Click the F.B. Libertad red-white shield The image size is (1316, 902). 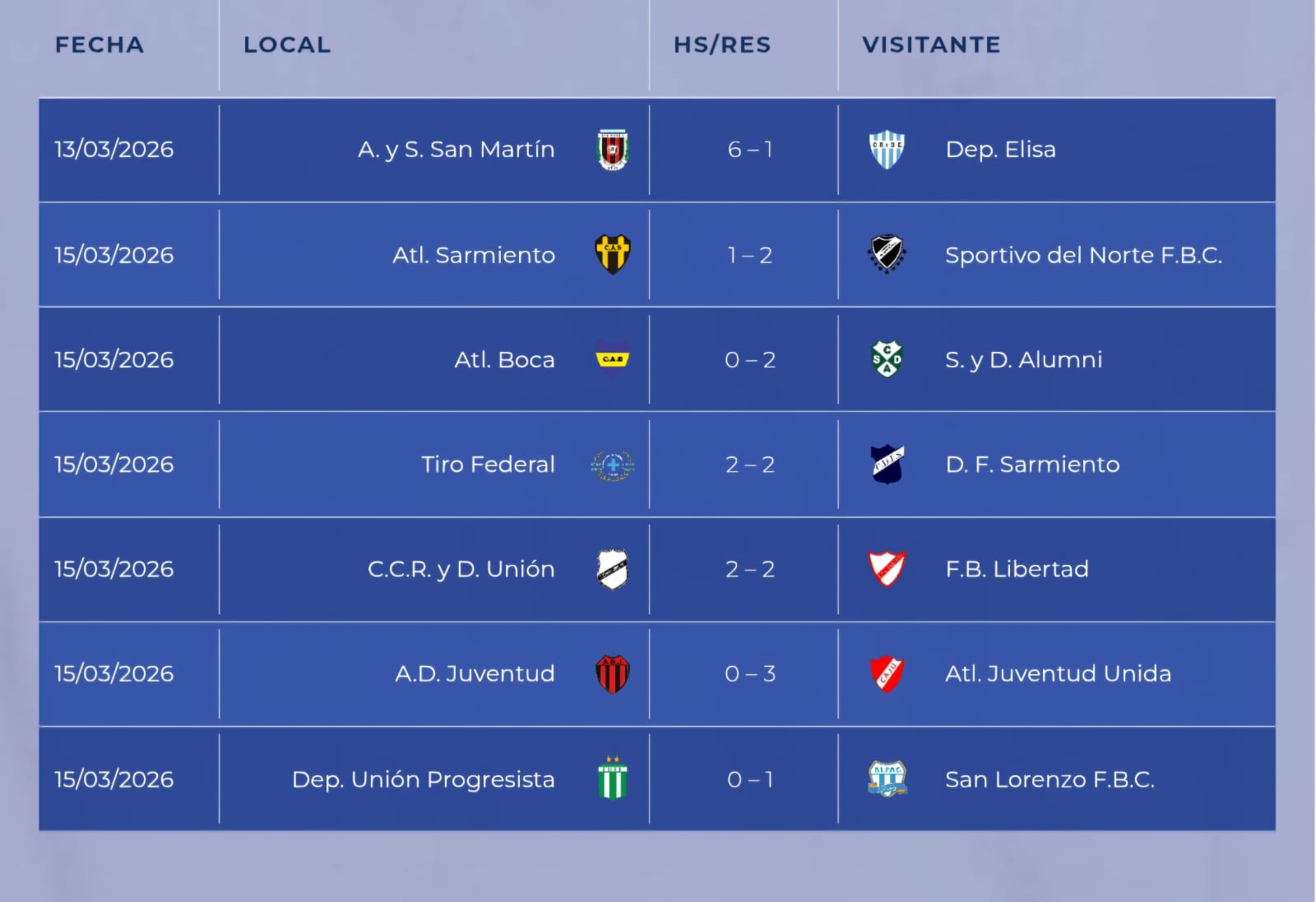click(887, 569)
